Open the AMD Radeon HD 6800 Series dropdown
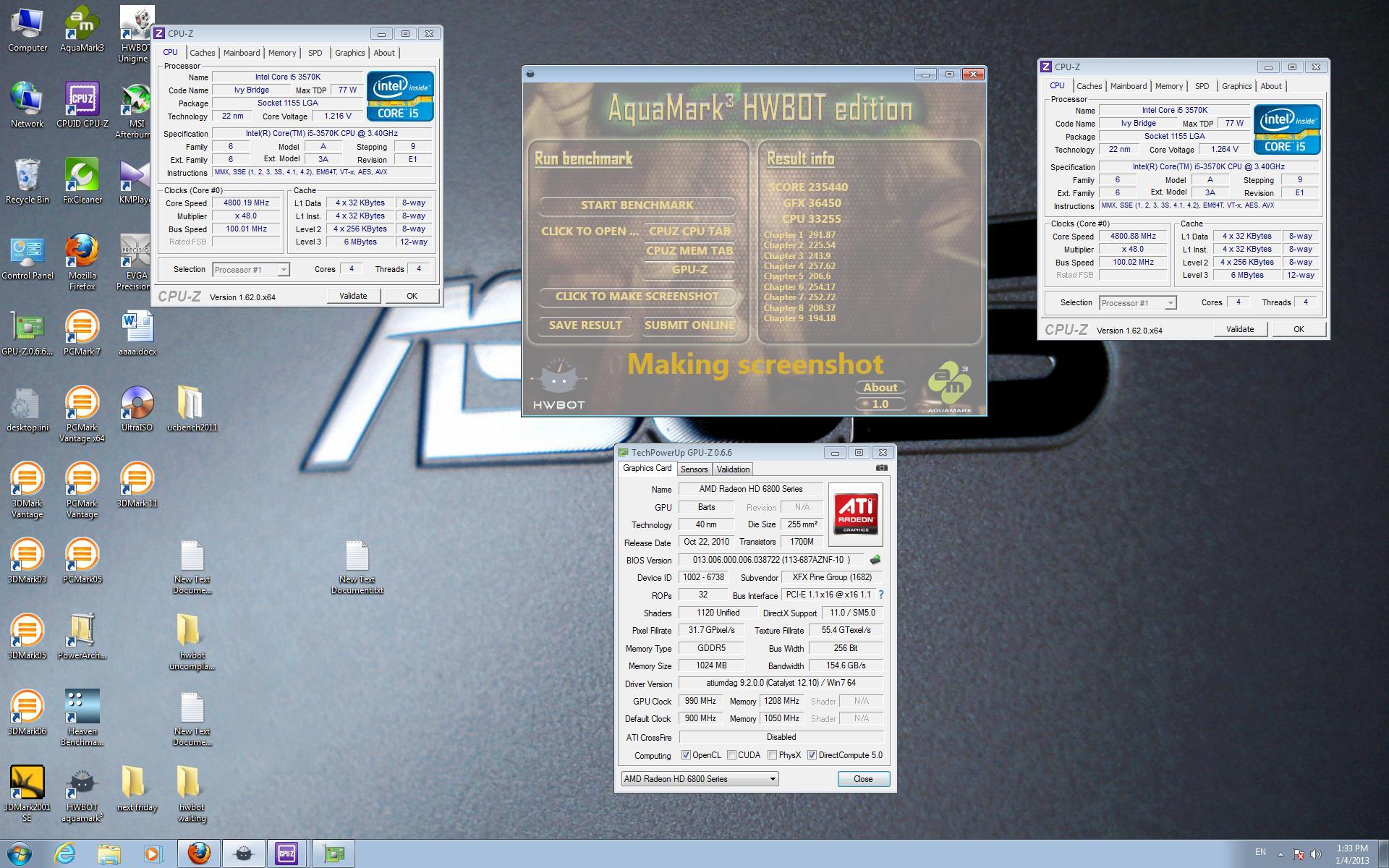Viewport: 1389px width, 868px height. click(700, 779)
